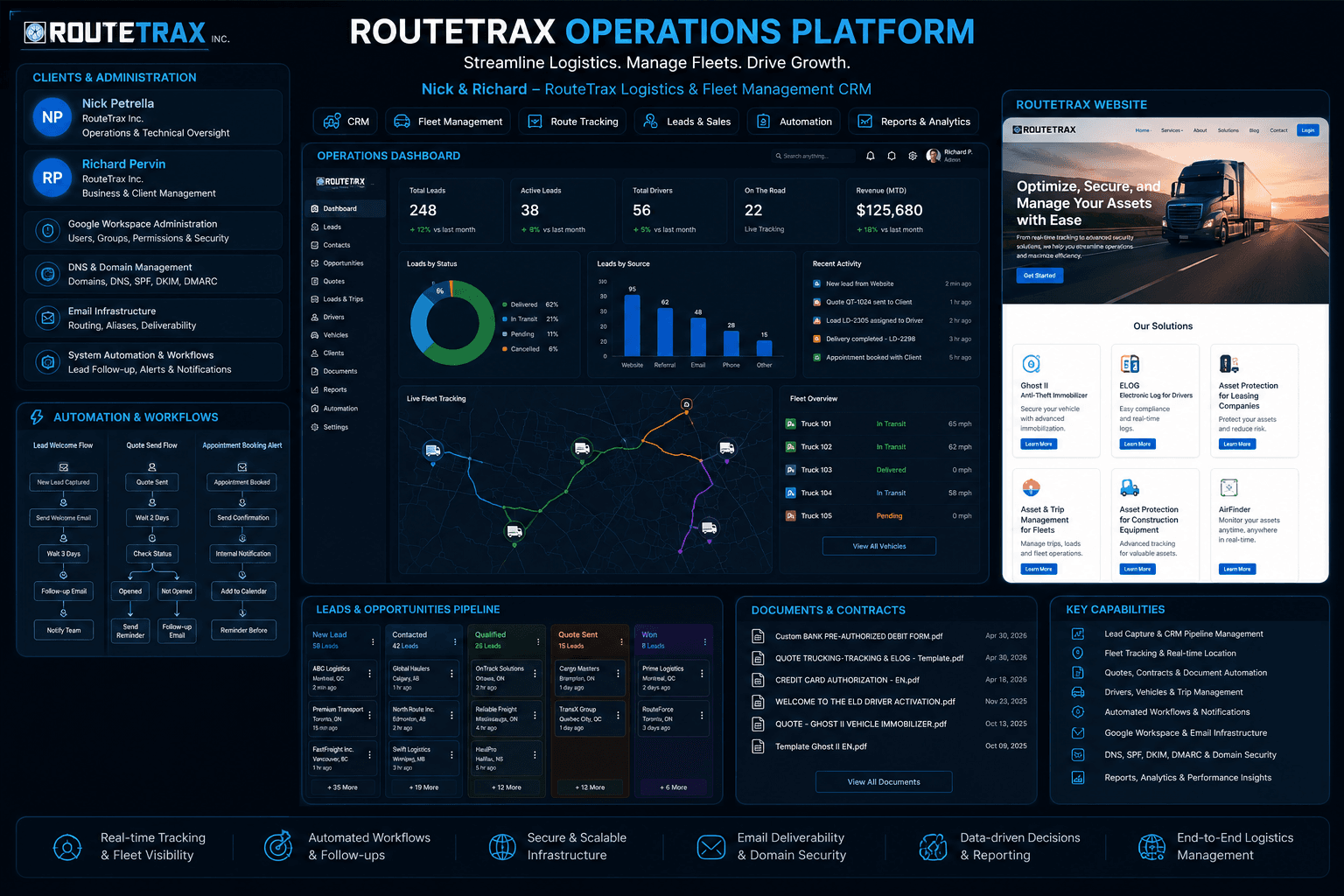
Task: Click Reports, Analytics & Performance Insights icon
Action: pyautogui.click(x=1078, y=777)
